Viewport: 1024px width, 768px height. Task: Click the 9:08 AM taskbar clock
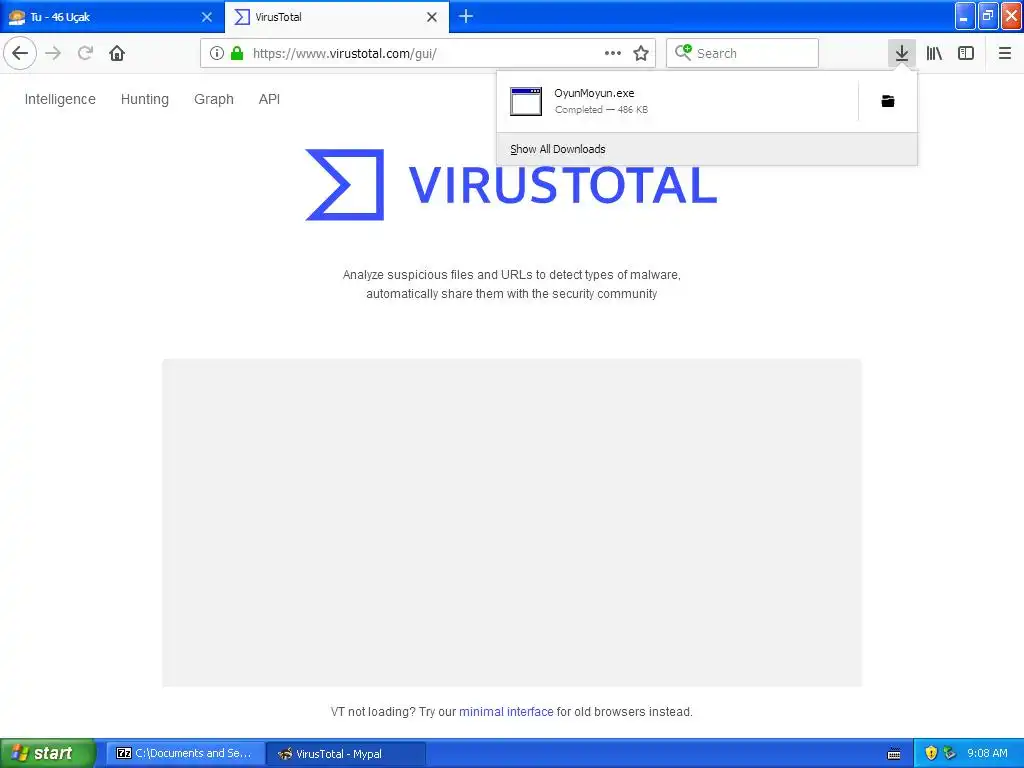click(987, 754)
